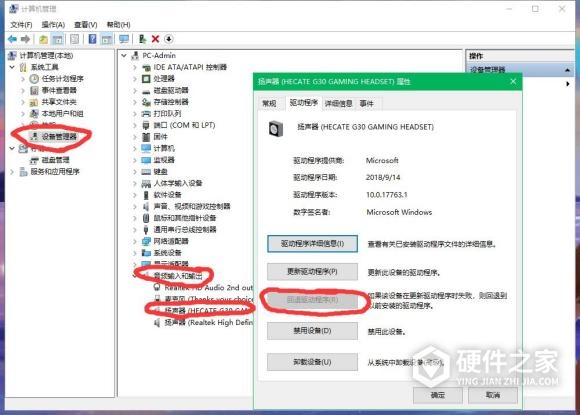Select 磁盘管理 in the left tree
This screenshot has width=580, height=415.
pos(55,160)
